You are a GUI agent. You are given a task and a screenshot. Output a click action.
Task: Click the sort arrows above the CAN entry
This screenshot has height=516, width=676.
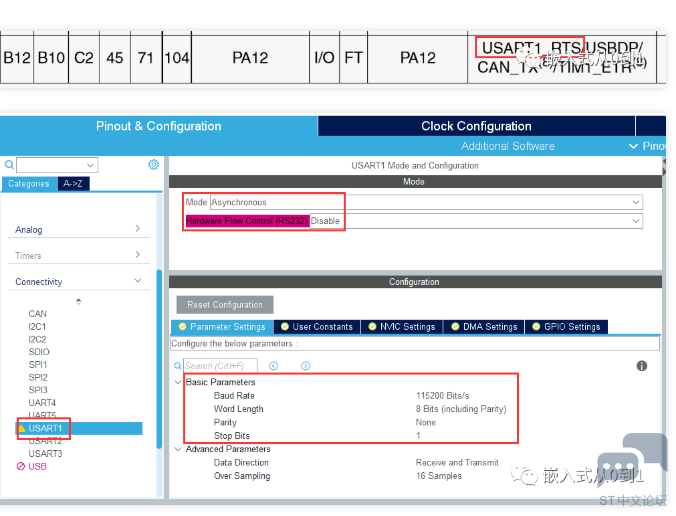coord(79,301)
